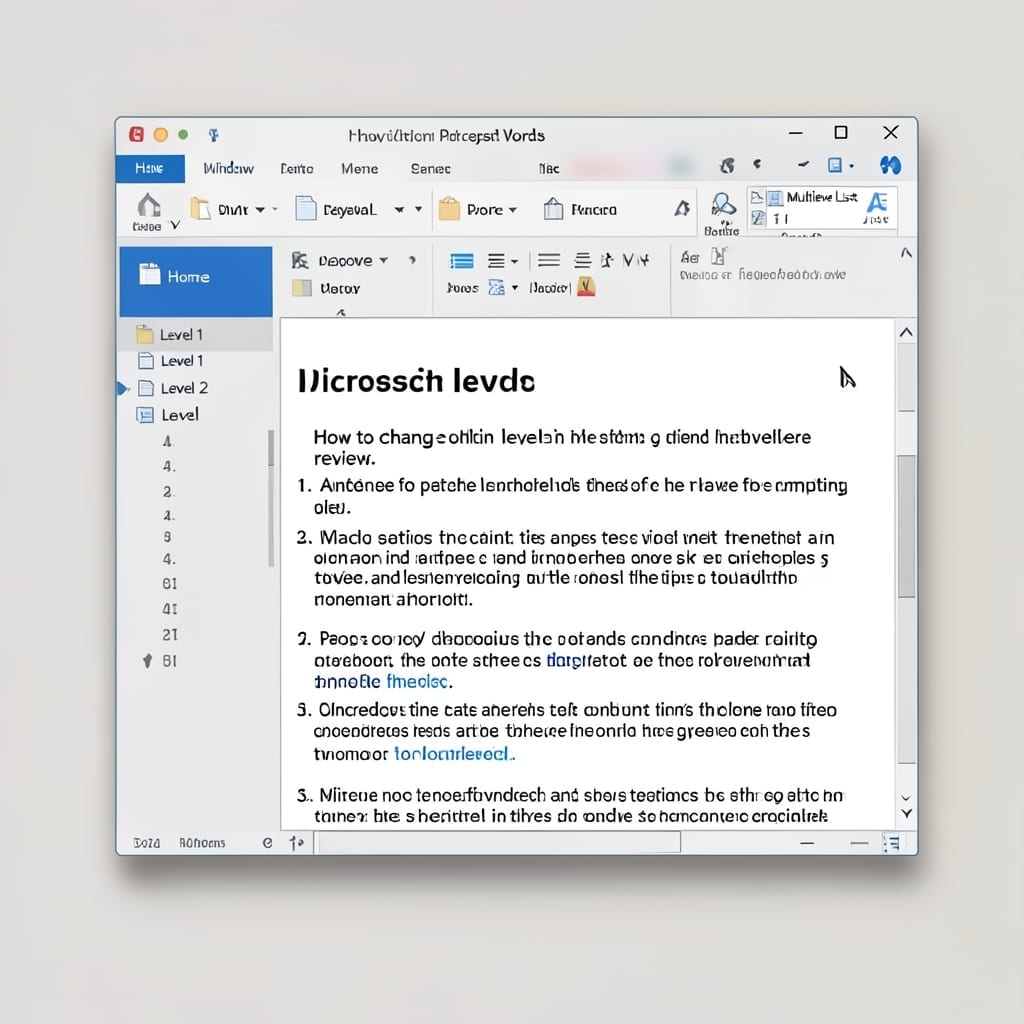The image size is (1024, 1024).
Task: Click the blue globe-like icon at far right of menu bar
Action: click(890, 165)
